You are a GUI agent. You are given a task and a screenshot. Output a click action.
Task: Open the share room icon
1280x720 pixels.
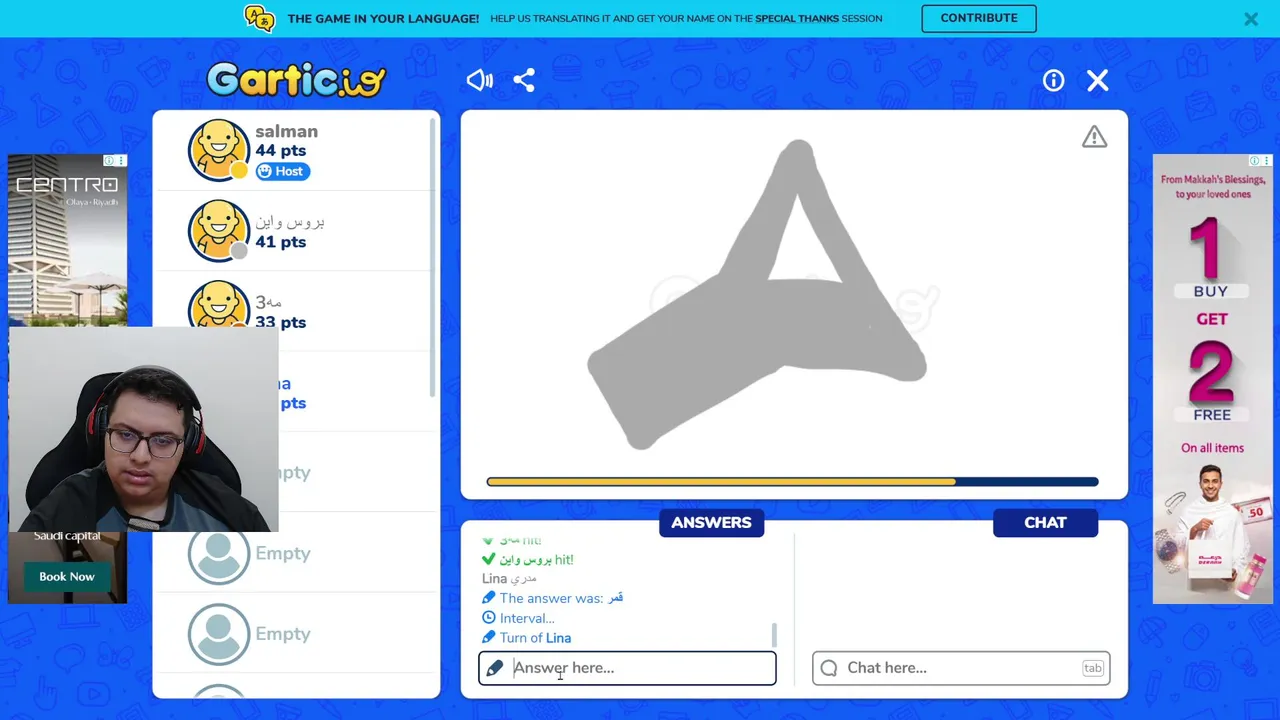point(524,80)
